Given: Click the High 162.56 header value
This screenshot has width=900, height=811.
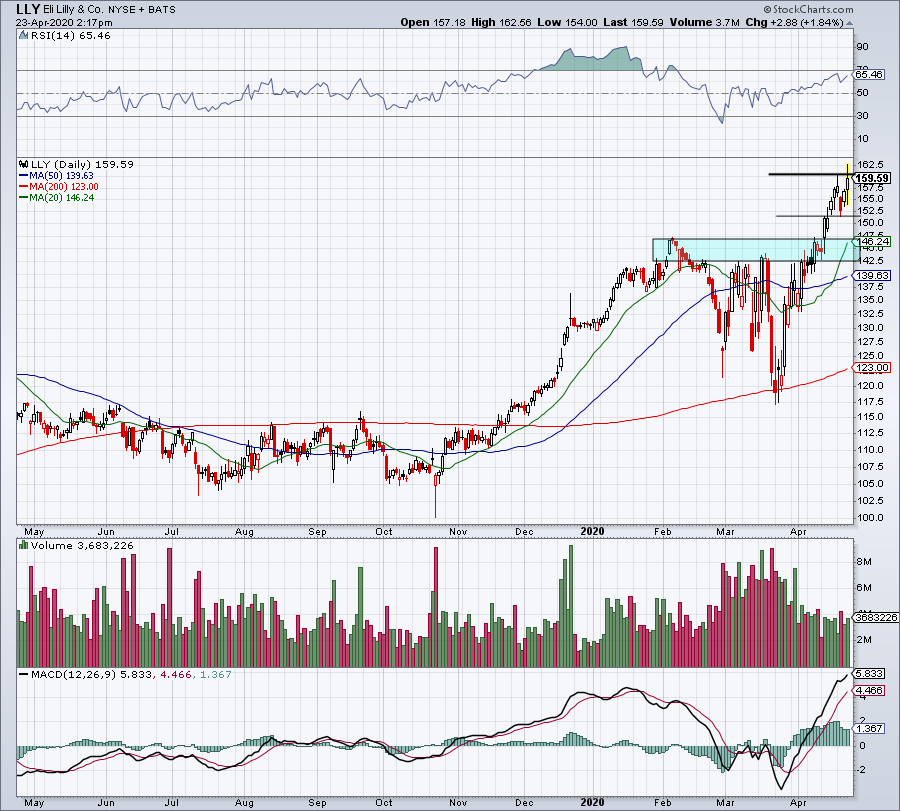Looking at the screenshot, I should pos(501,22).
